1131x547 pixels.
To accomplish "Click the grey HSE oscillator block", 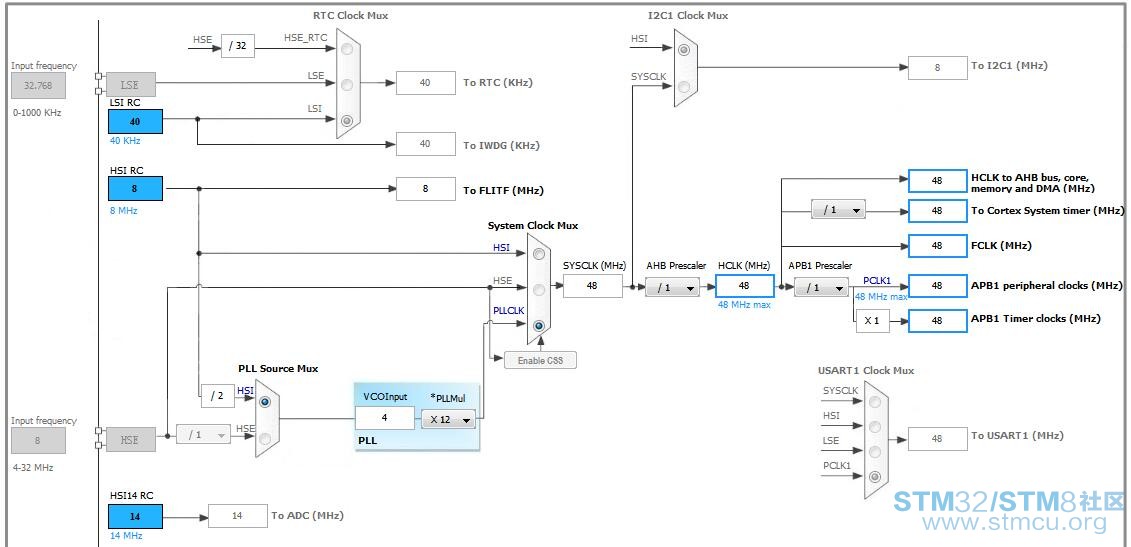I will pos(130,439).
